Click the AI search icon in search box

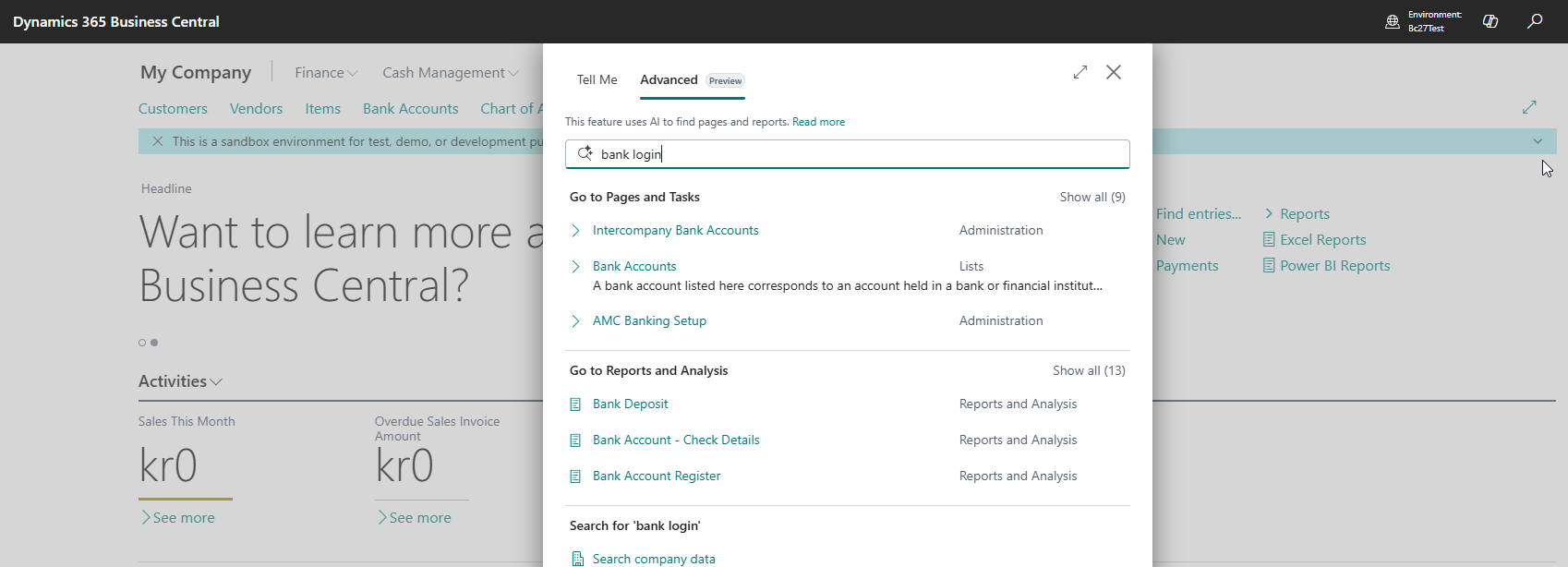pos(585,153)
